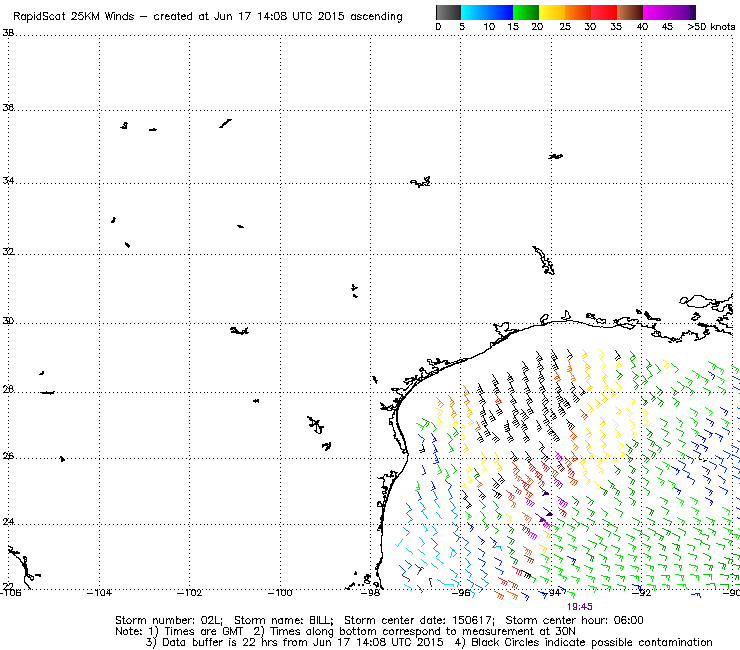Click the green 15-20 knots legend swatch
The width and height of the screenshot is (740, 650).
pos(526,12)
